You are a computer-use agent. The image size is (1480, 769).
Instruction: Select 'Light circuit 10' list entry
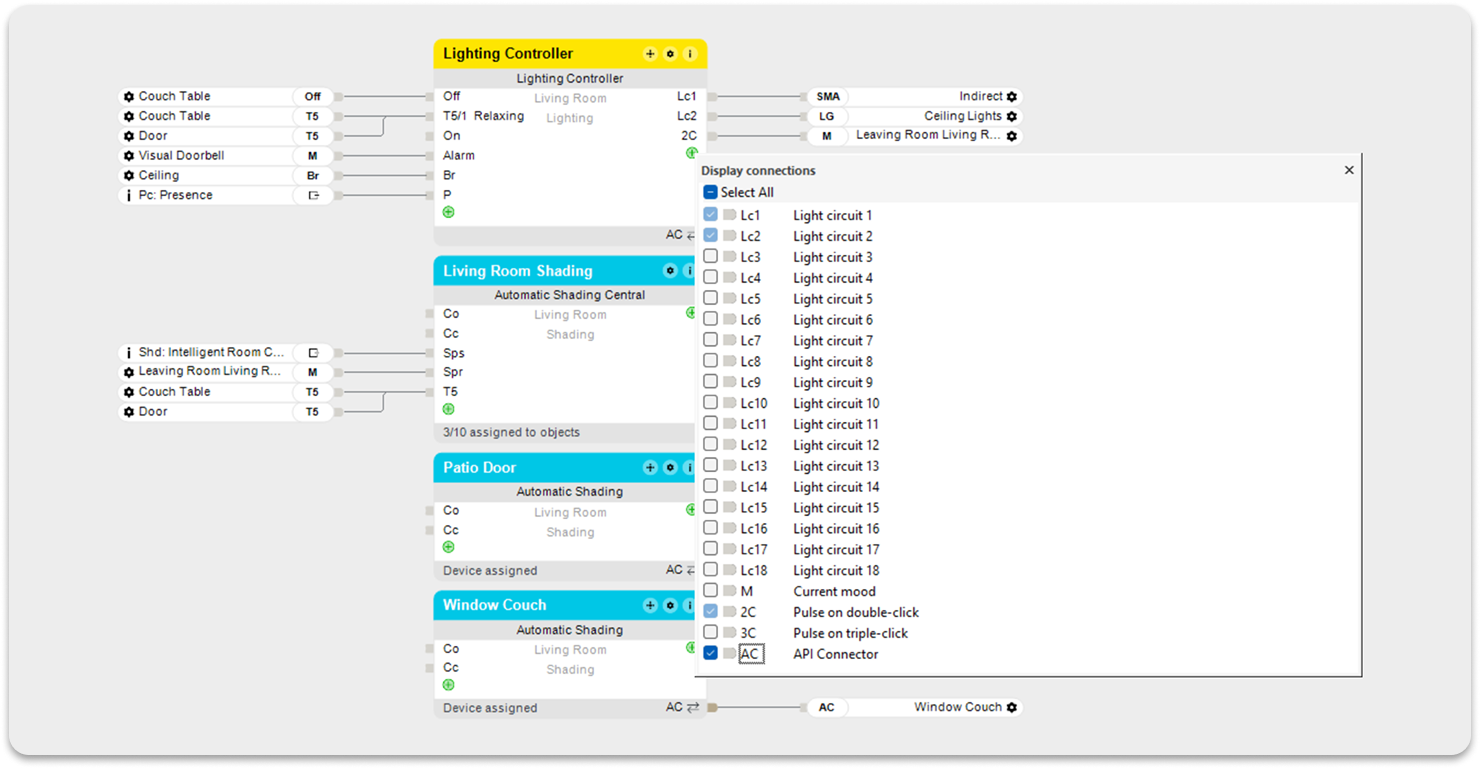(x=836, y=404)
